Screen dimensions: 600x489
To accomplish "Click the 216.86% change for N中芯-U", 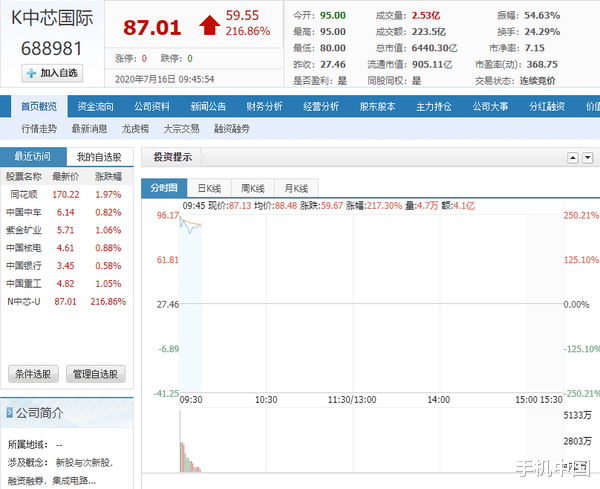I will 108,302.
